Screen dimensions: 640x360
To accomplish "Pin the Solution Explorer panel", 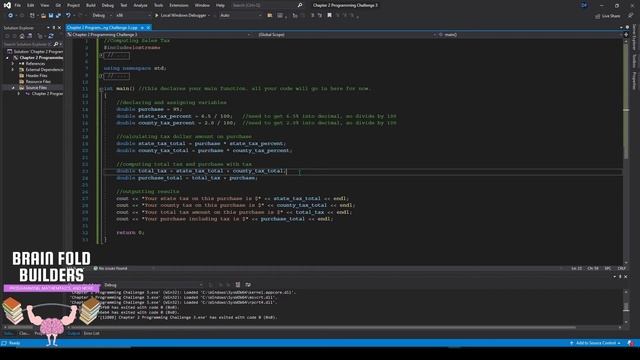I will tap(53, 28).
